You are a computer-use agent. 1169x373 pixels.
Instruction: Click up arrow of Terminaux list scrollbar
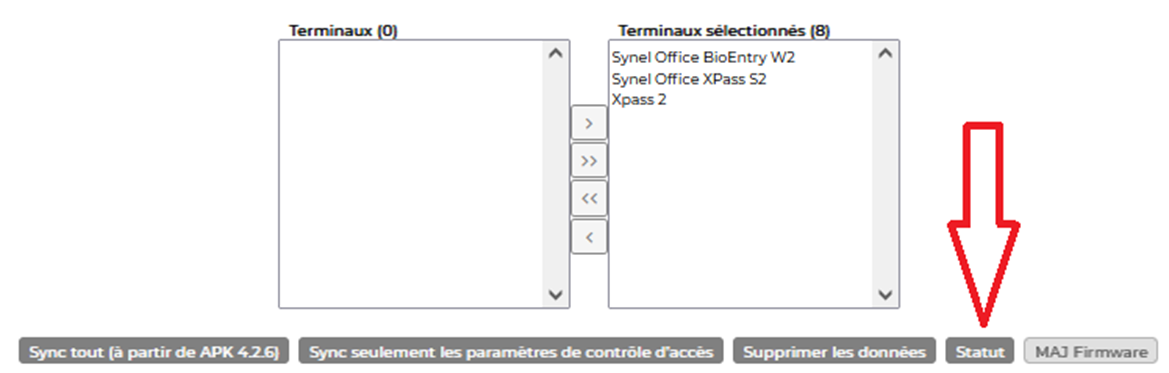point(555,54)
